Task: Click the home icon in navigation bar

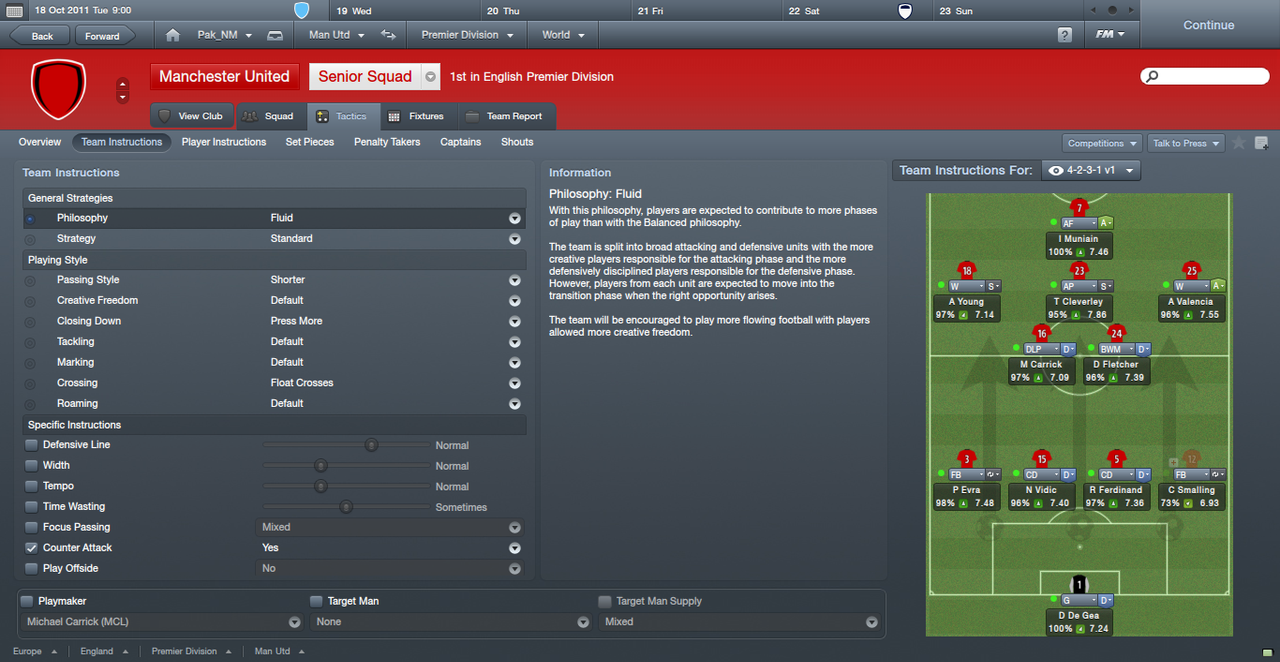Action: [x=173, y=35]
